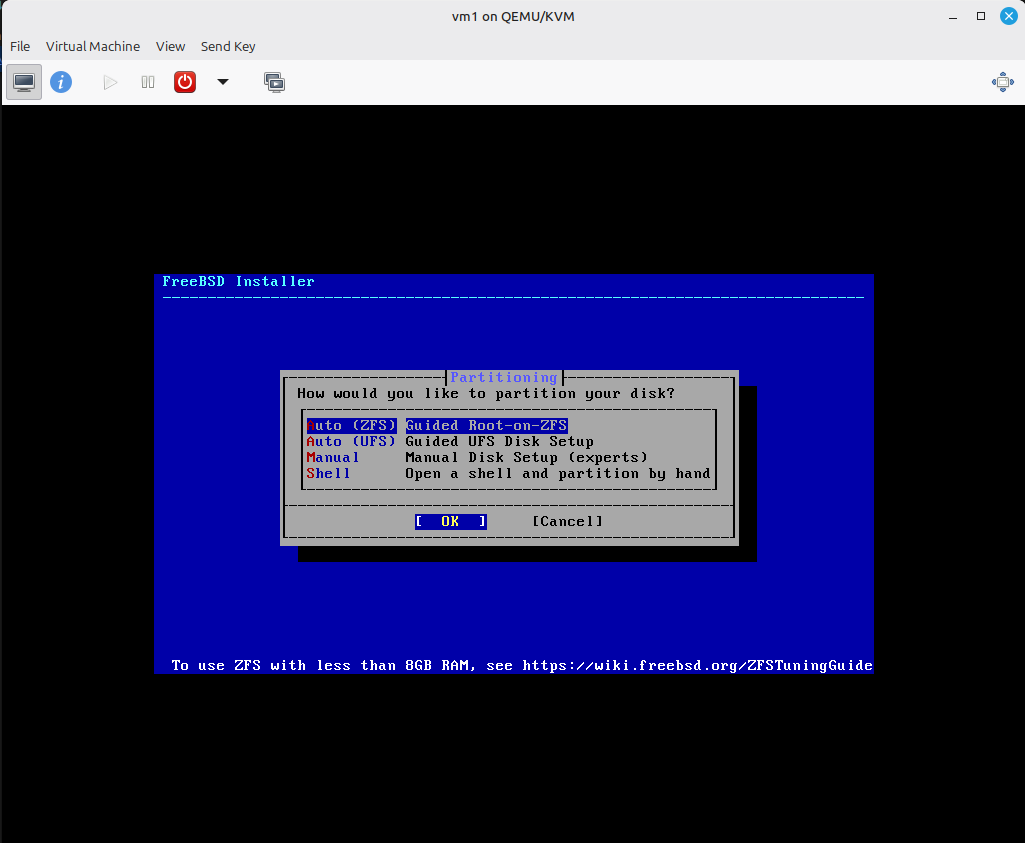This screenshot has height=843, width=1025.
Task: Open the Send Key menu
Action: tap(228, 46)
